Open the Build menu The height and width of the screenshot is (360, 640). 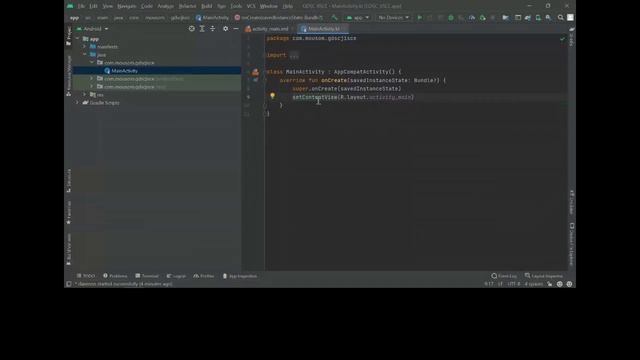point(207,6)
